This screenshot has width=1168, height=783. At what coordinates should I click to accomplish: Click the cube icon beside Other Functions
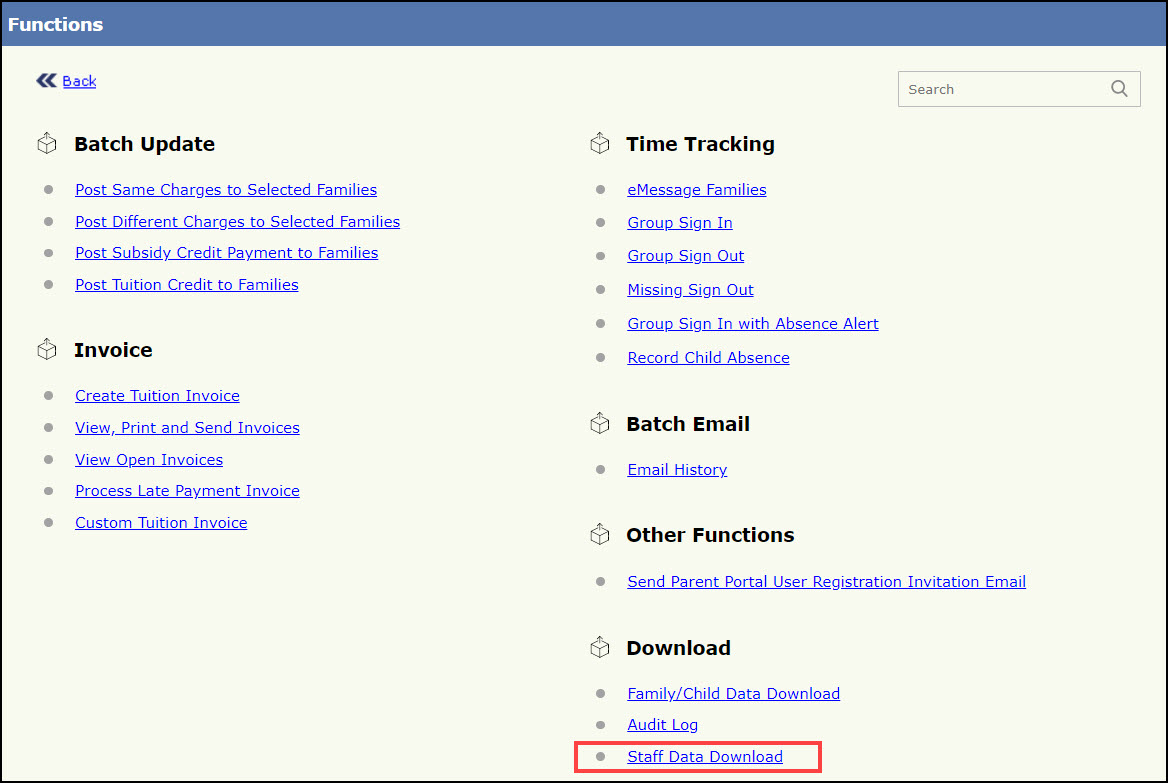tap(599, 535)
